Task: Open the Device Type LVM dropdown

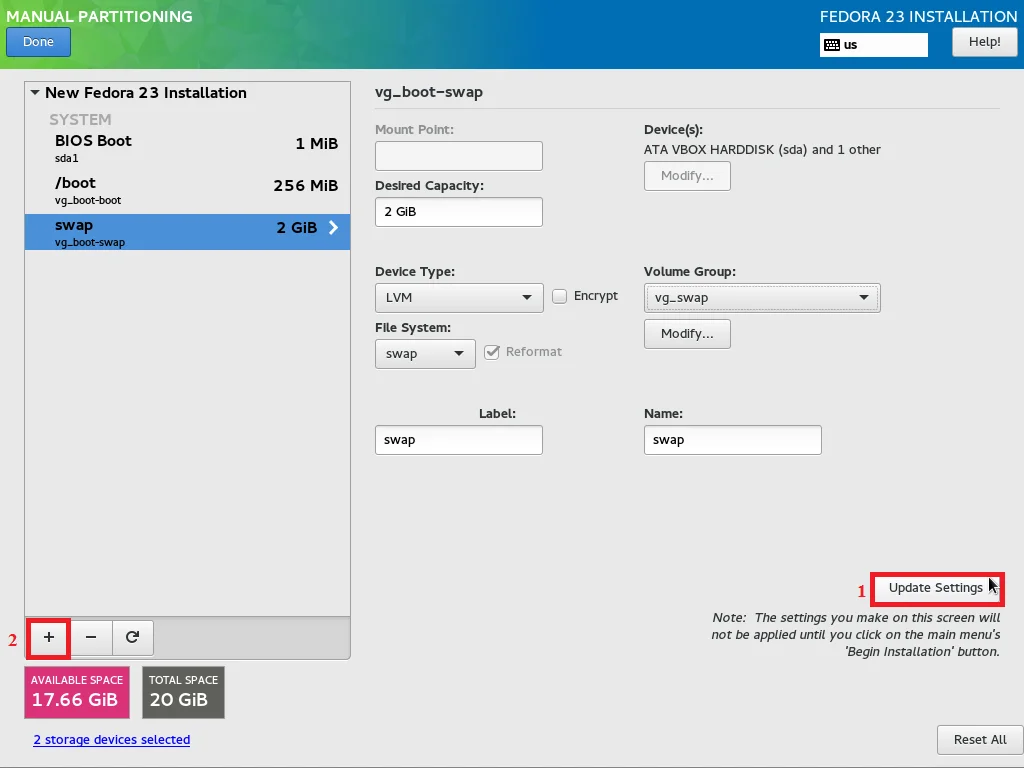Action: [x=459, y=298]
